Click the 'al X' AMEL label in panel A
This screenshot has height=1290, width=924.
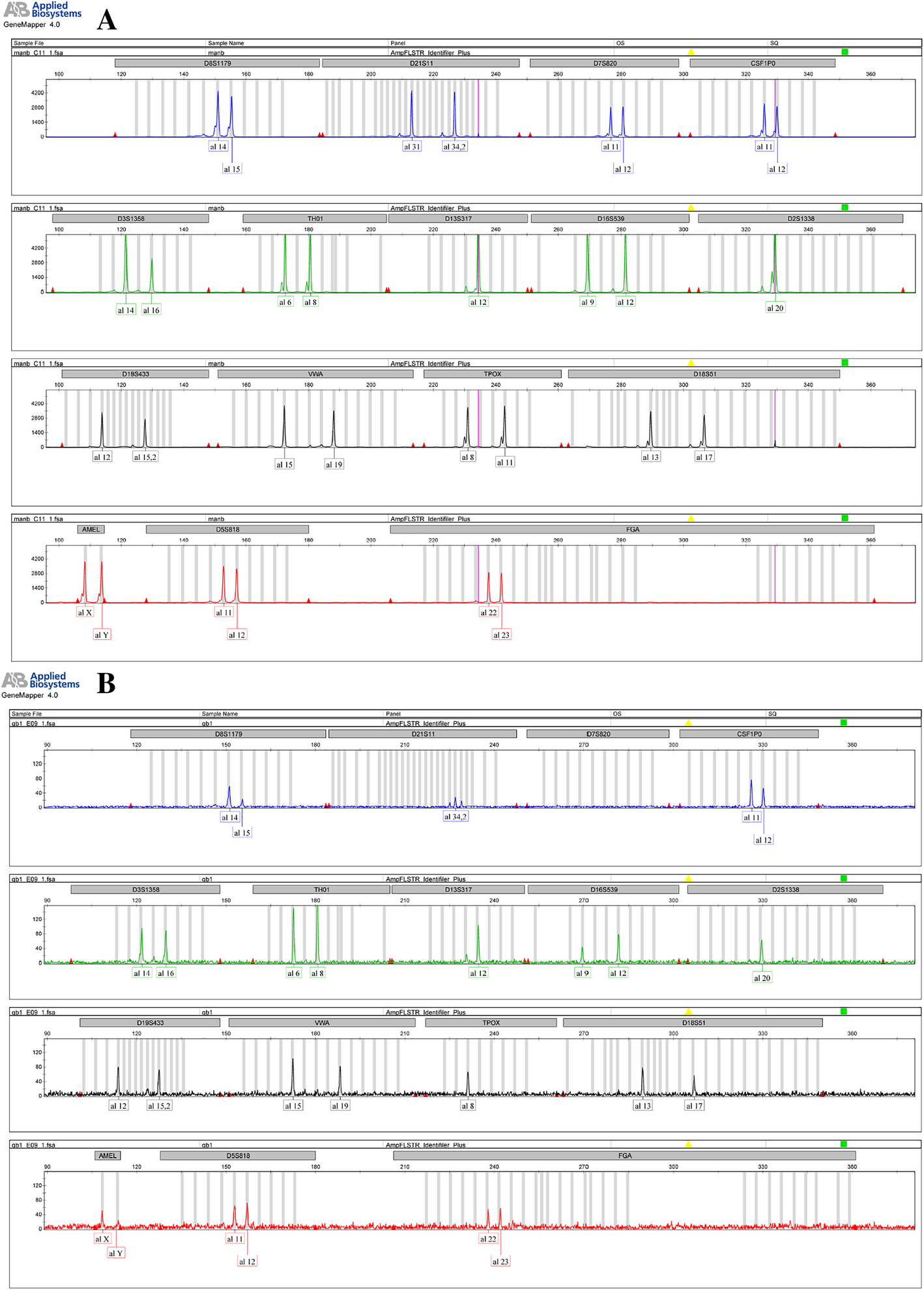pos(85,612)
